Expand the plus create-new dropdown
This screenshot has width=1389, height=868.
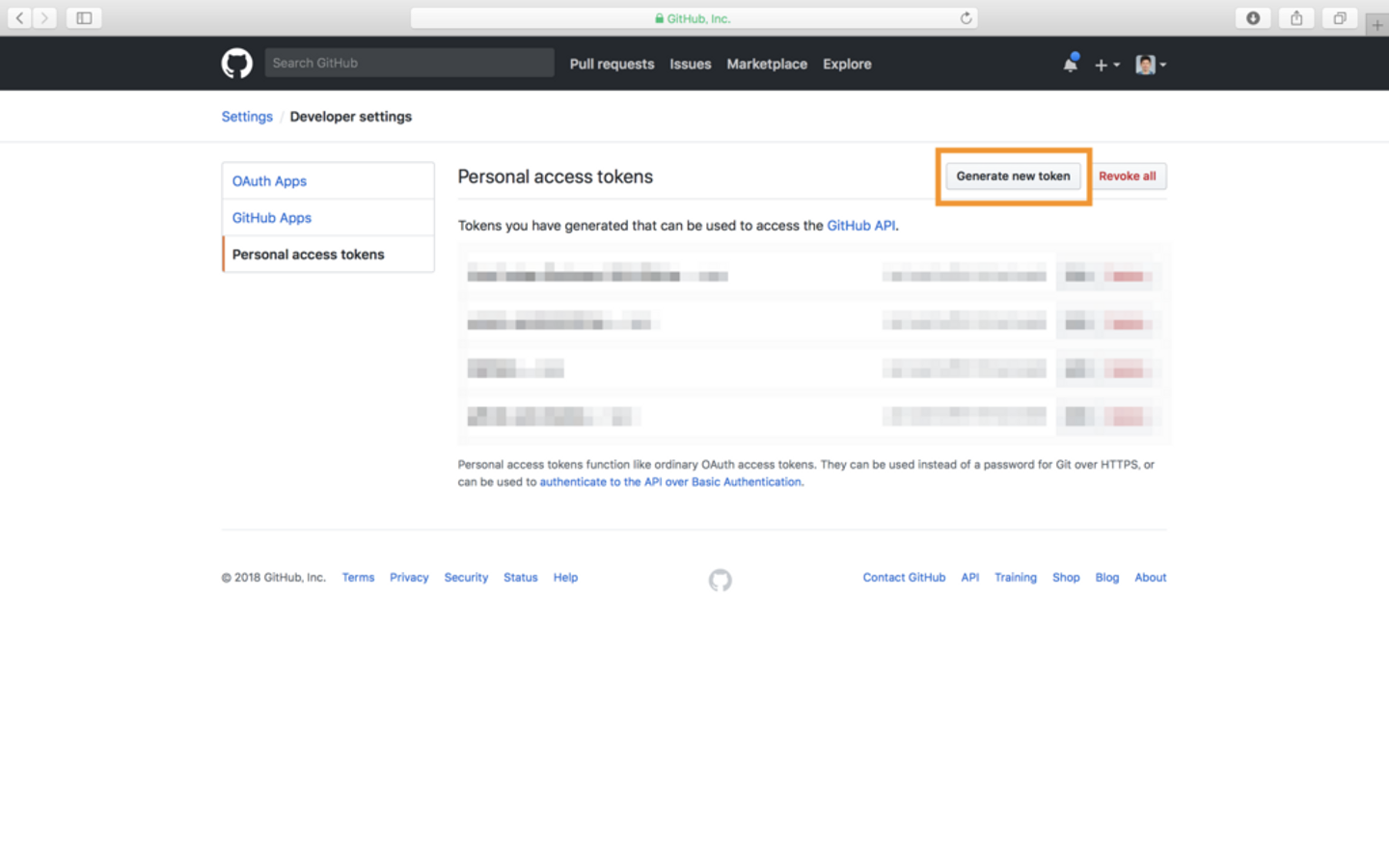click(1106, 65)
